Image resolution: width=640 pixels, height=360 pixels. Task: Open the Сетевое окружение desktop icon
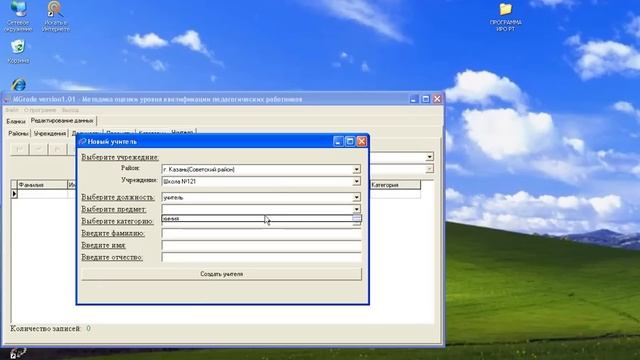click(18, 16)
